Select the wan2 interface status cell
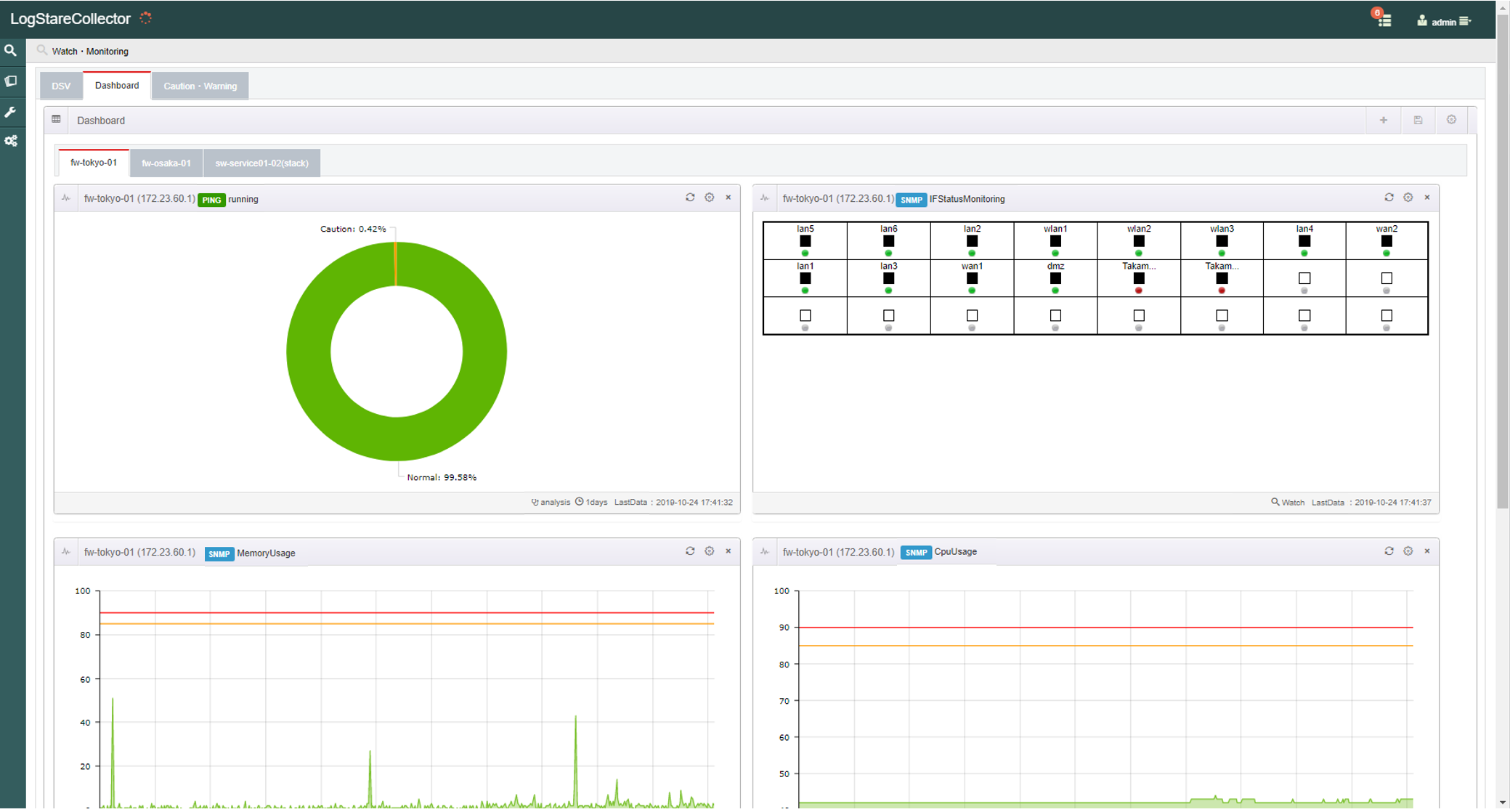The image size is (1510, 812). tap(1387, 240)
